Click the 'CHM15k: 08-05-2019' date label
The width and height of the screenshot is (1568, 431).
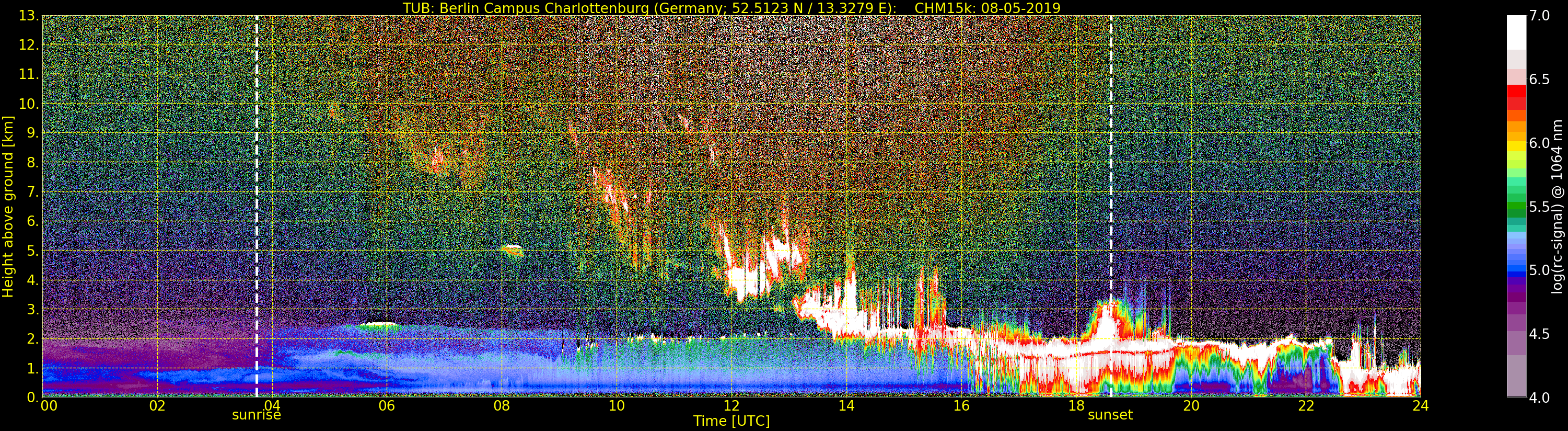[x=988, y=8]
